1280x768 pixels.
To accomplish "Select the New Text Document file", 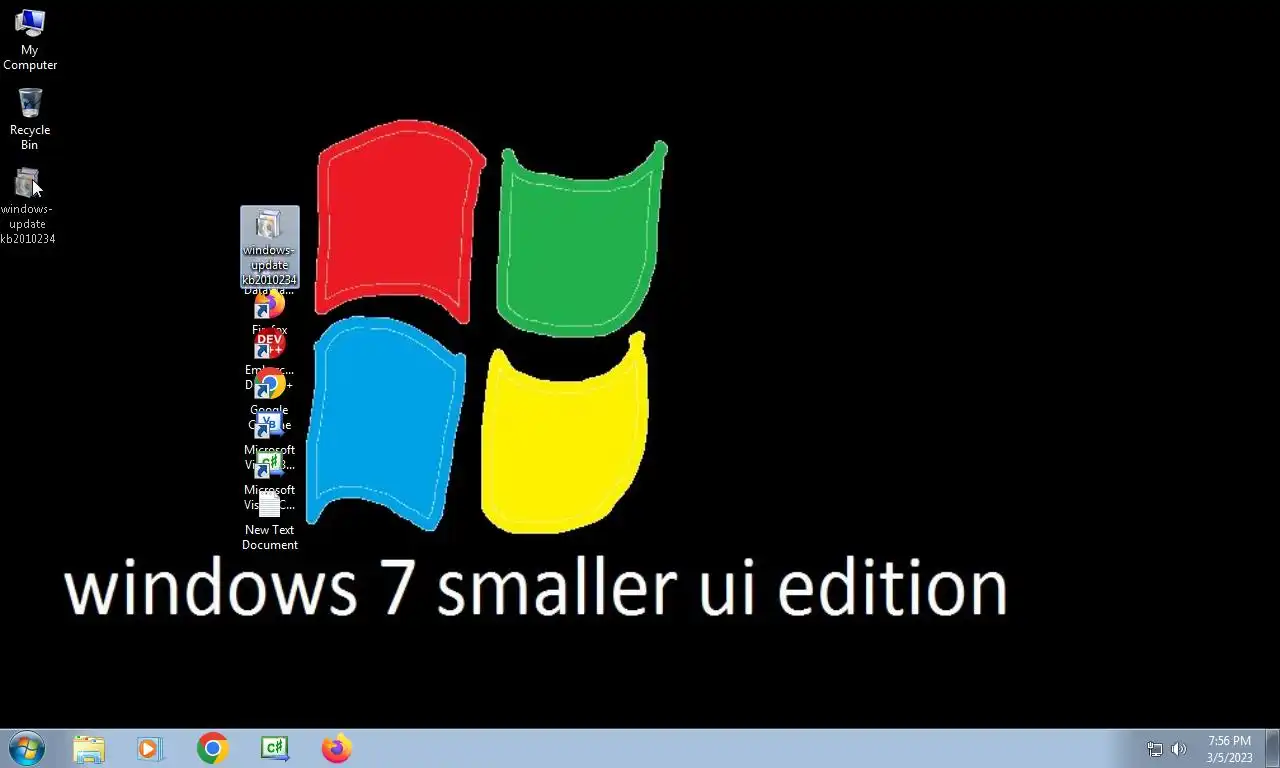I will coord(269,520).
